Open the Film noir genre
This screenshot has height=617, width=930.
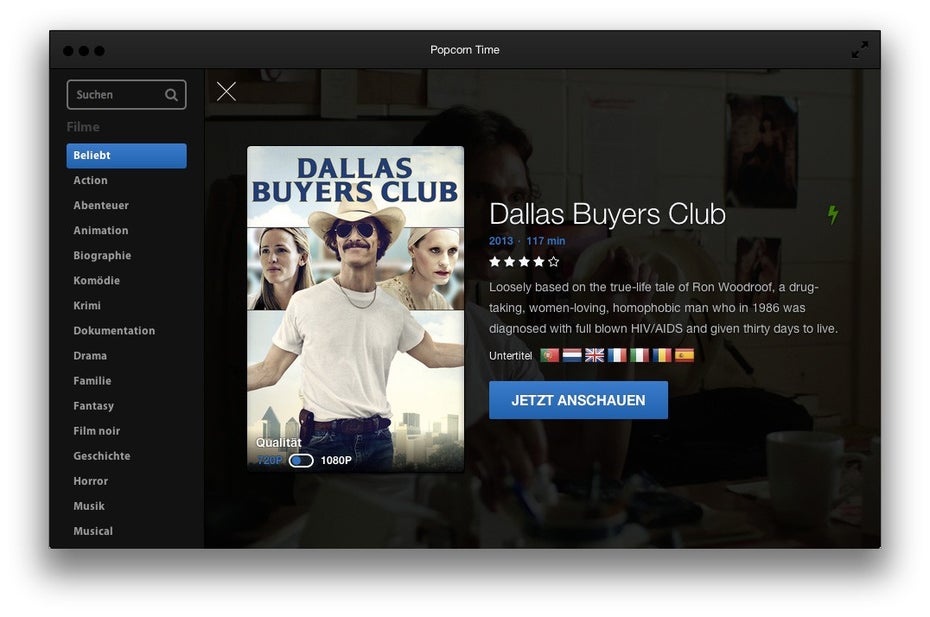click(97, 431)
